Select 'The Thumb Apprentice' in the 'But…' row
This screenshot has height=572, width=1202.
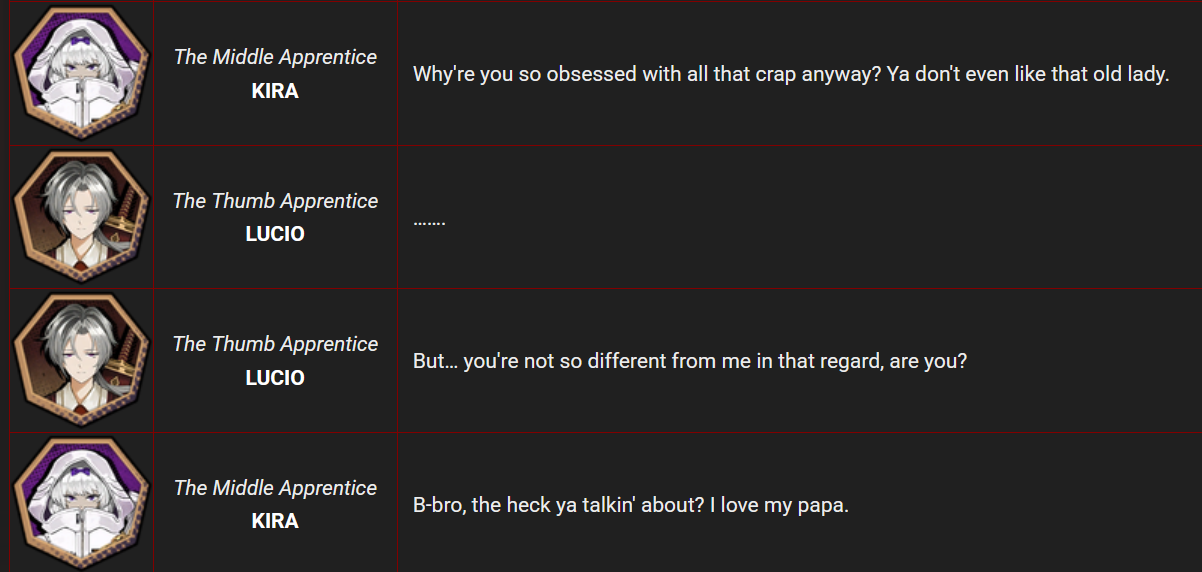275,344
